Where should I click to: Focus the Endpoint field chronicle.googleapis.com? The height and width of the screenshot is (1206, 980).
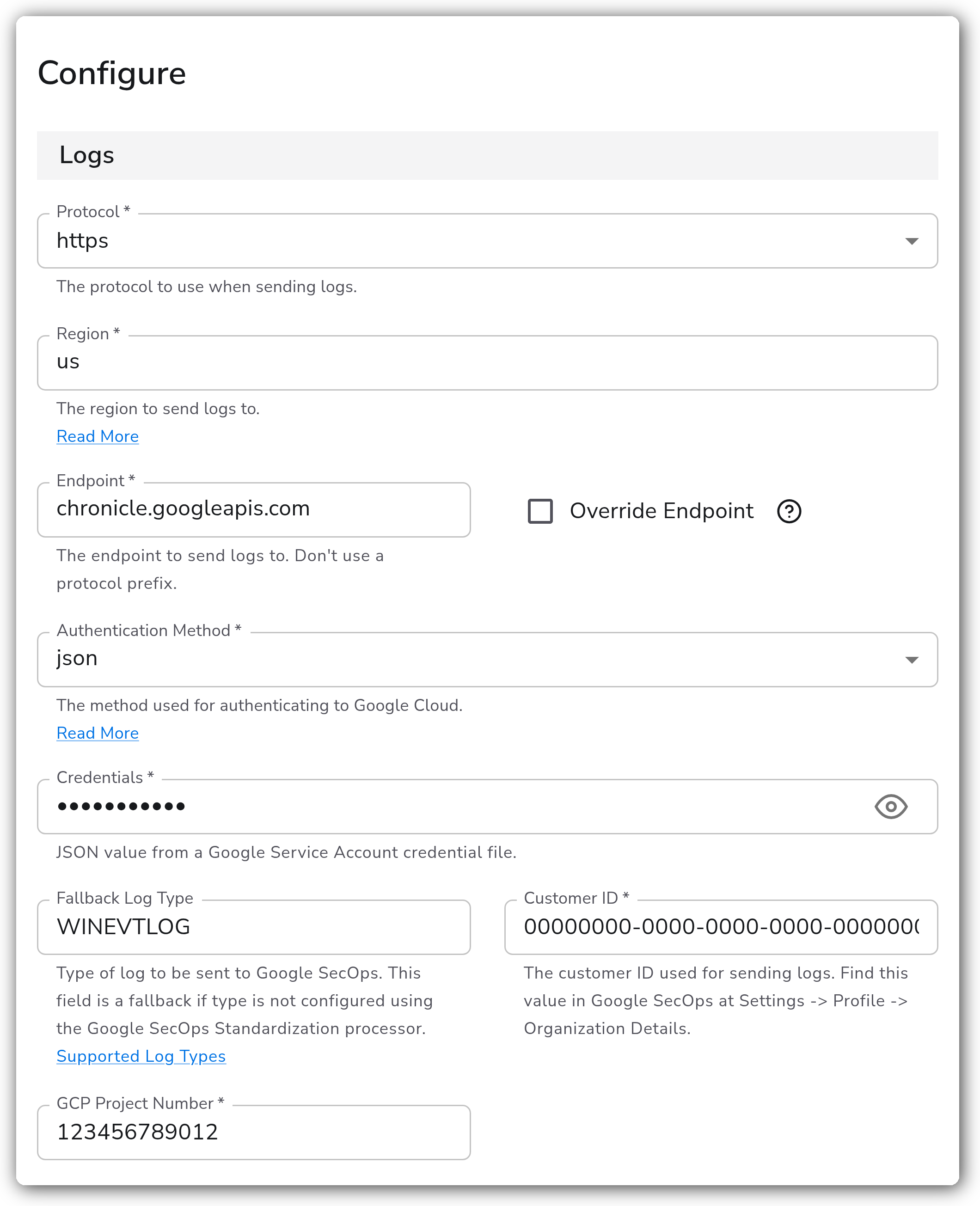(x=253, y=509)
